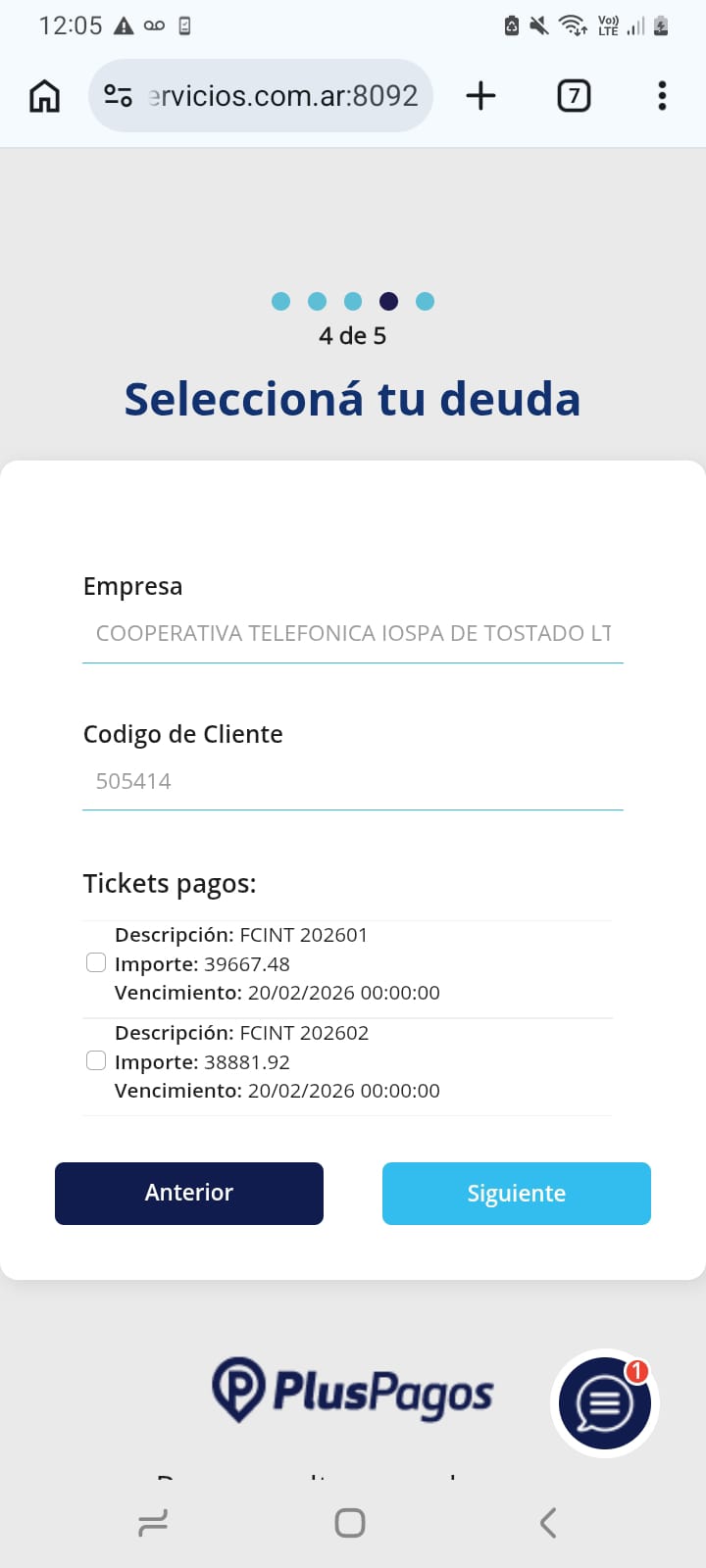
Task: Select the current dark step four dot
Action: click(389, 301)
